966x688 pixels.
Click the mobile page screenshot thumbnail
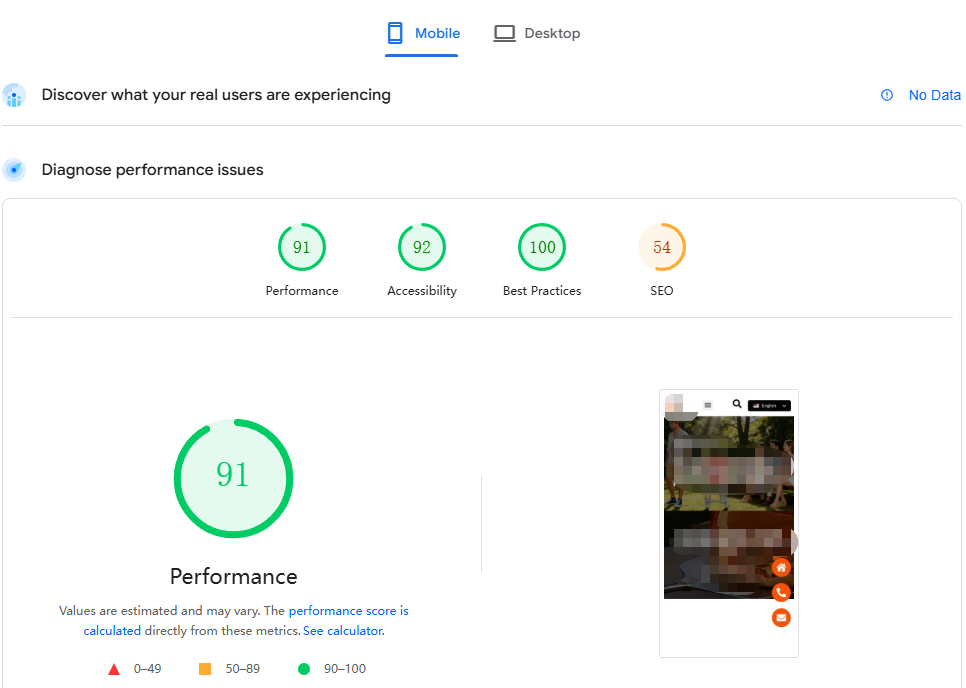point(729,523)
